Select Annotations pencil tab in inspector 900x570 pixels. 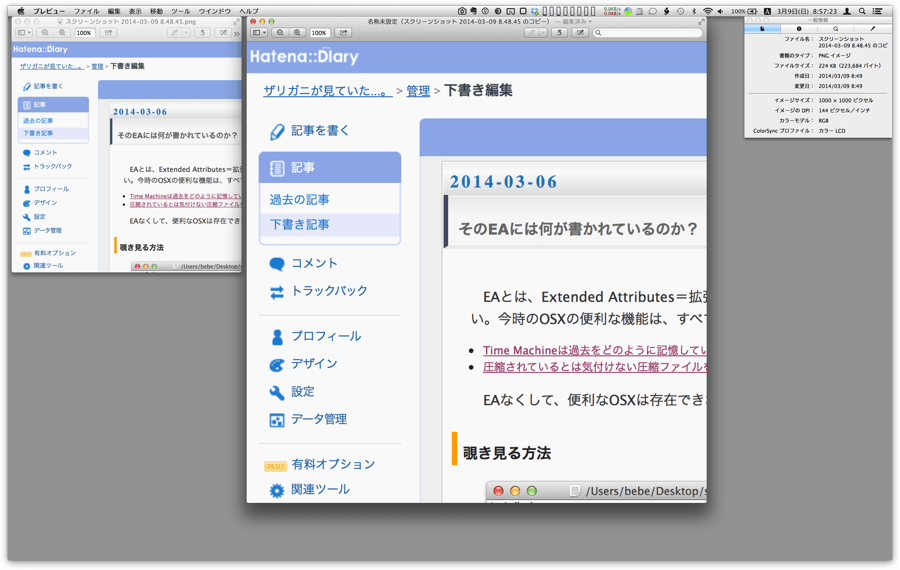point(873,29)
